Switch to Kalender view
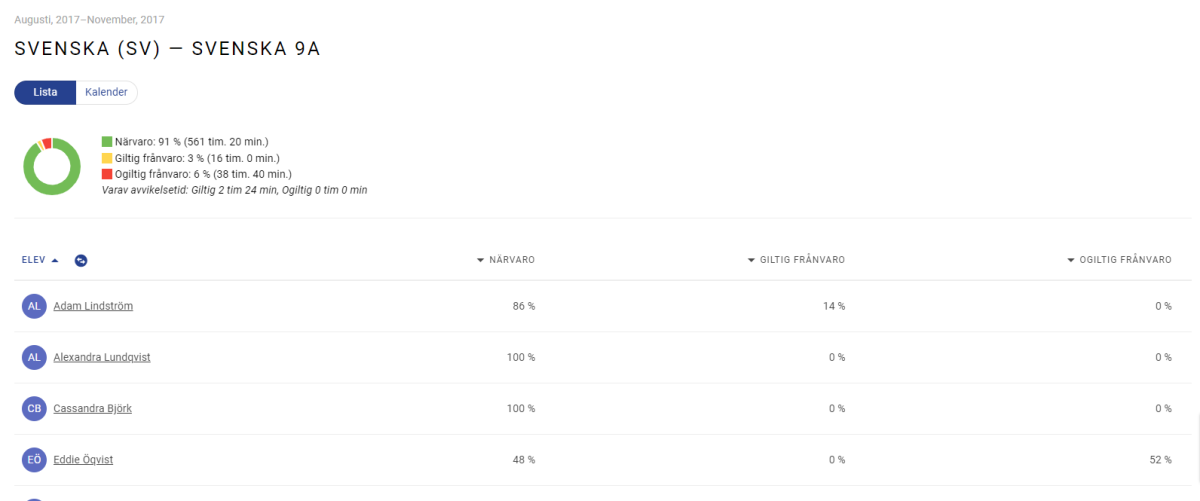1200x501 pixels. point(106,92)
